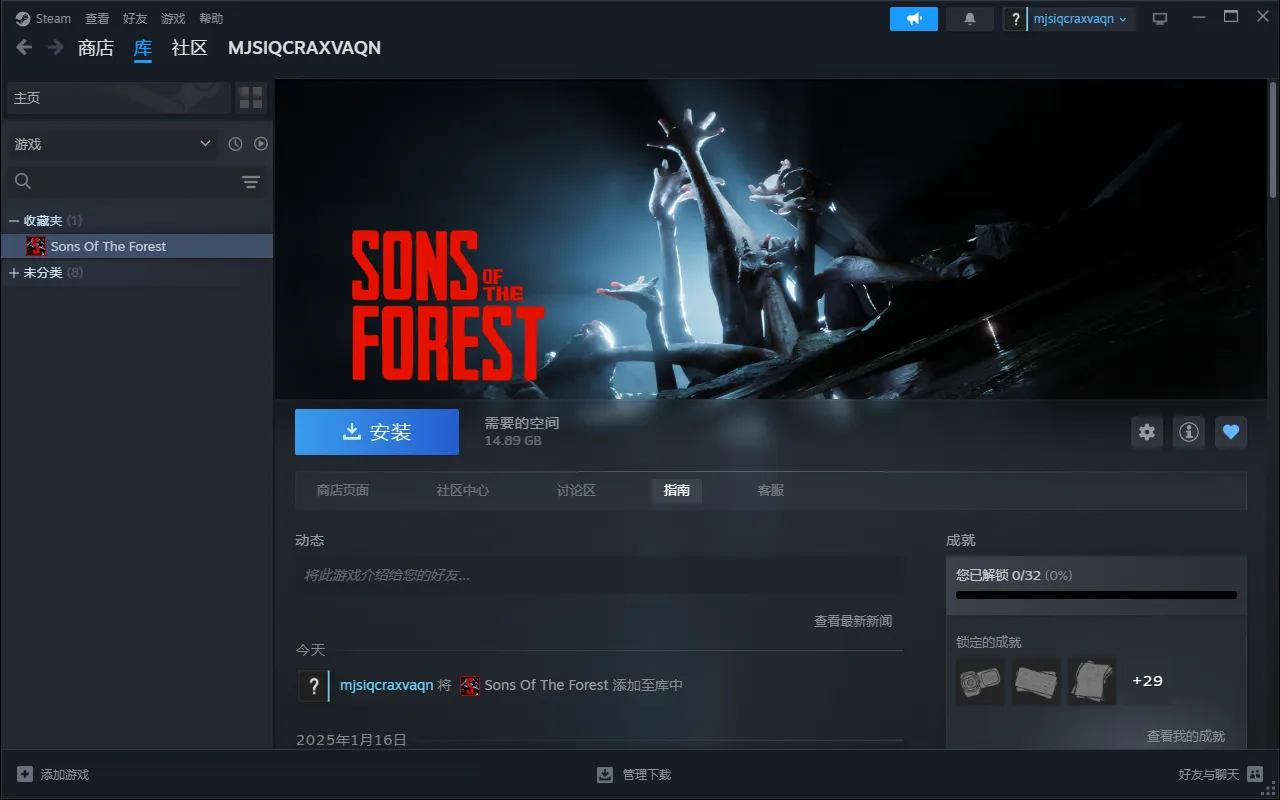1280x800 pixels.
Task: Open the mjsiqcraxvaqn account dropdown
Action: pos(1079,19)
